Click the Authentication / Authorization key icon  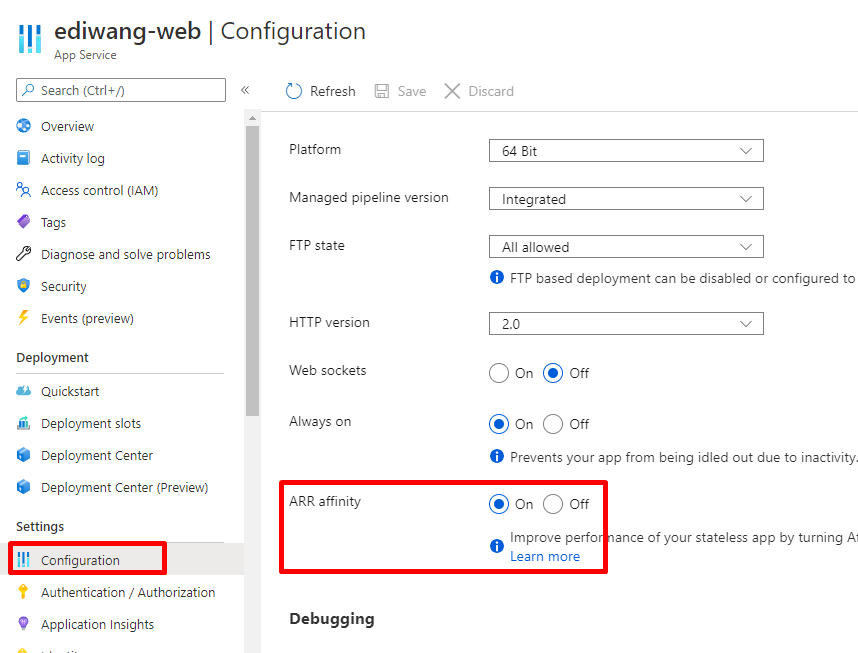coord(23,592)
